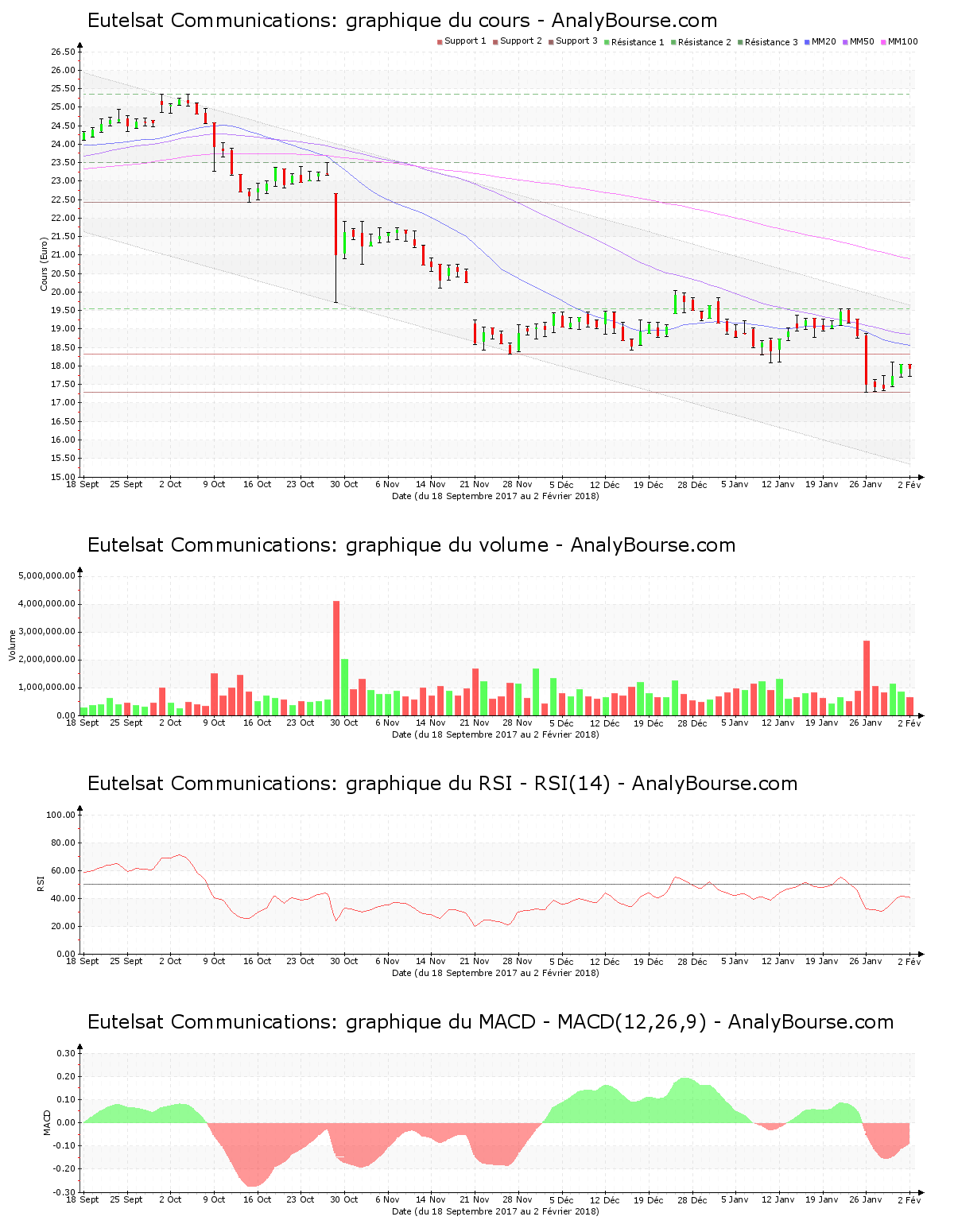Click the 1,000,000.00 value on volume axis
This screenshot has width=954, height=1232.
pyautogui.click(x=47, y=688)
